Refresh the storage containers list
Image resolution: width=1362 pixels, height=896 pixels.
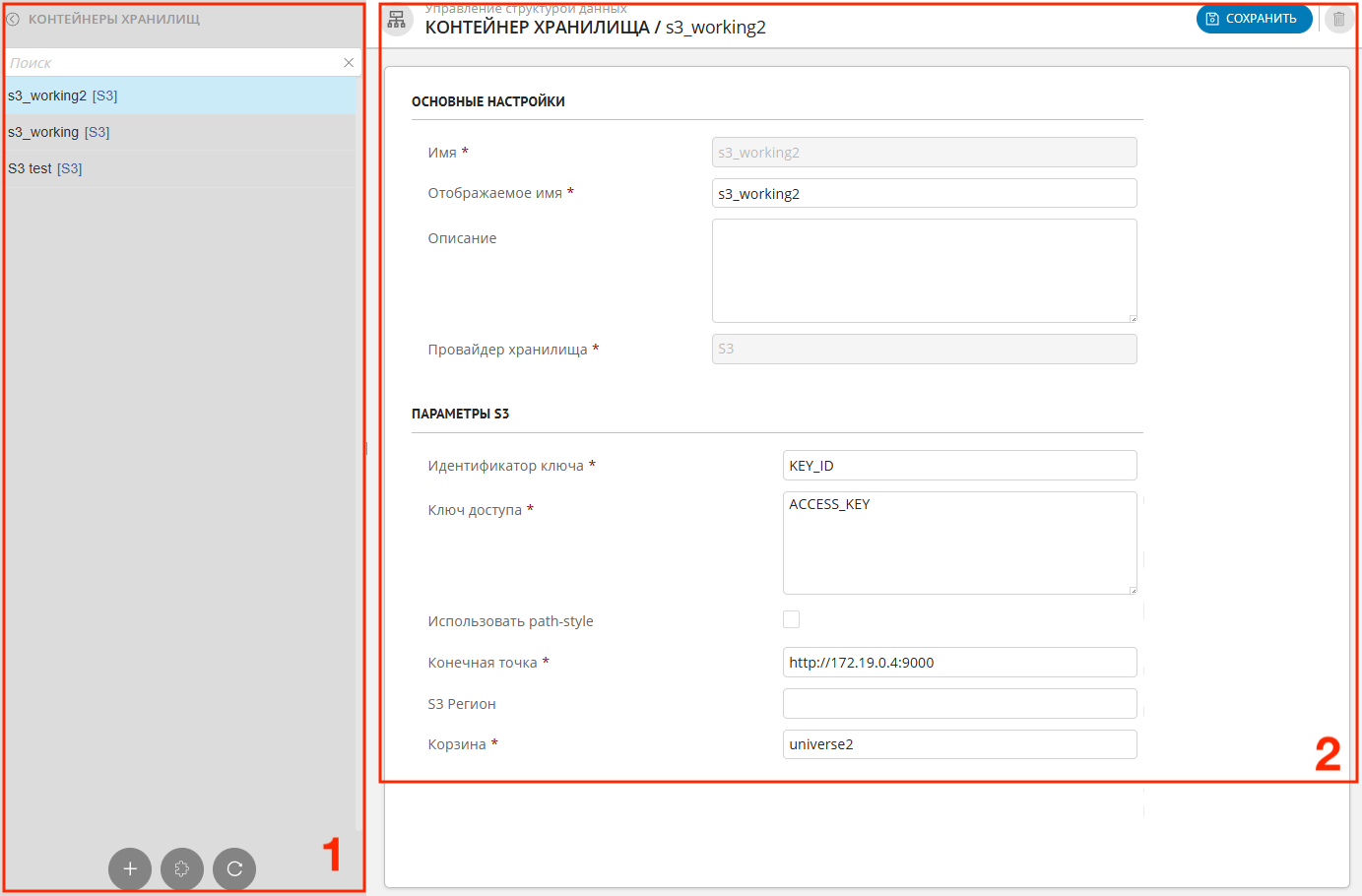(234, 868)
